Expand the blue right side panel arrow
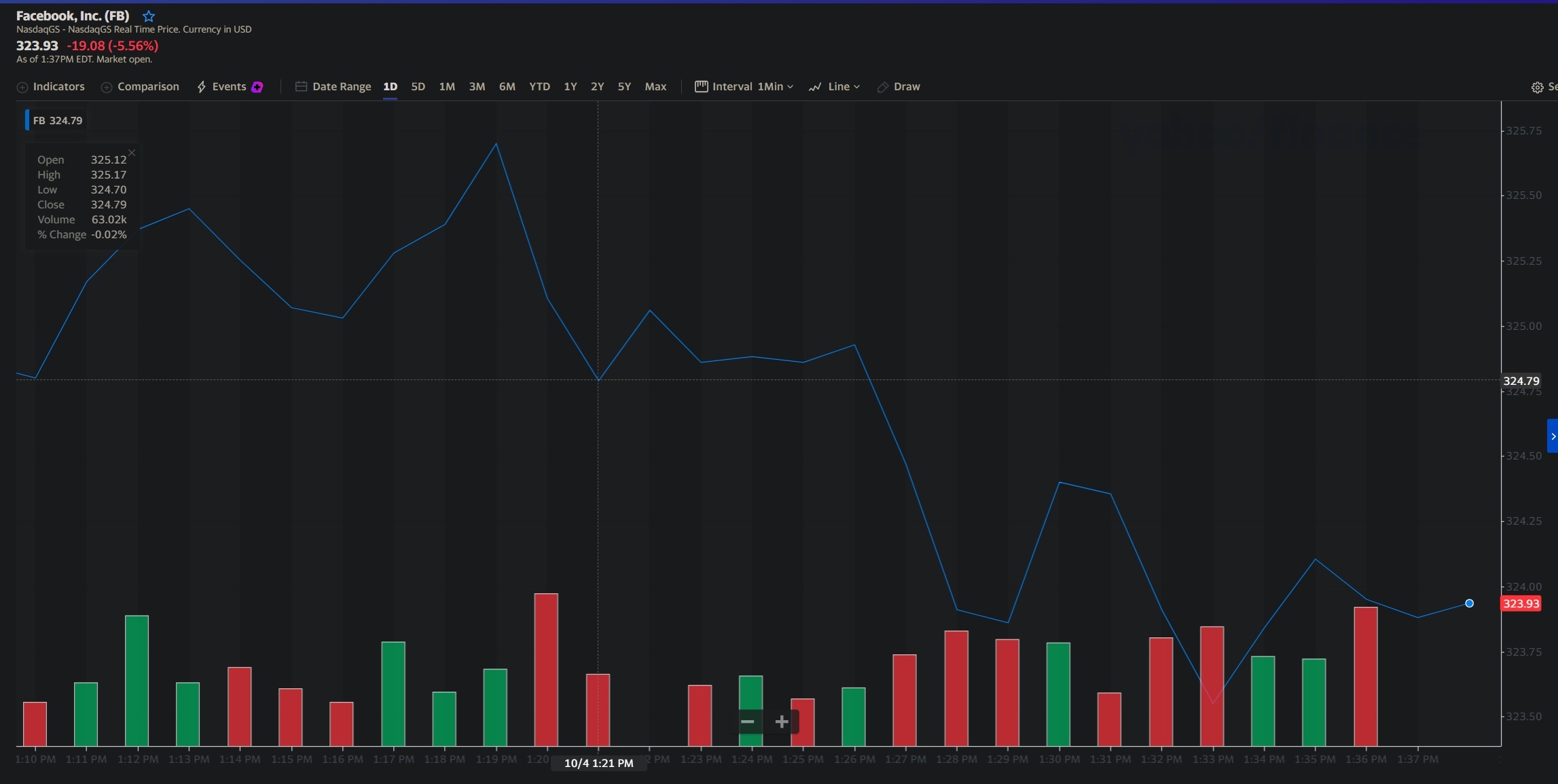Screen dimensions: 1558x784 click(1552, 436)
